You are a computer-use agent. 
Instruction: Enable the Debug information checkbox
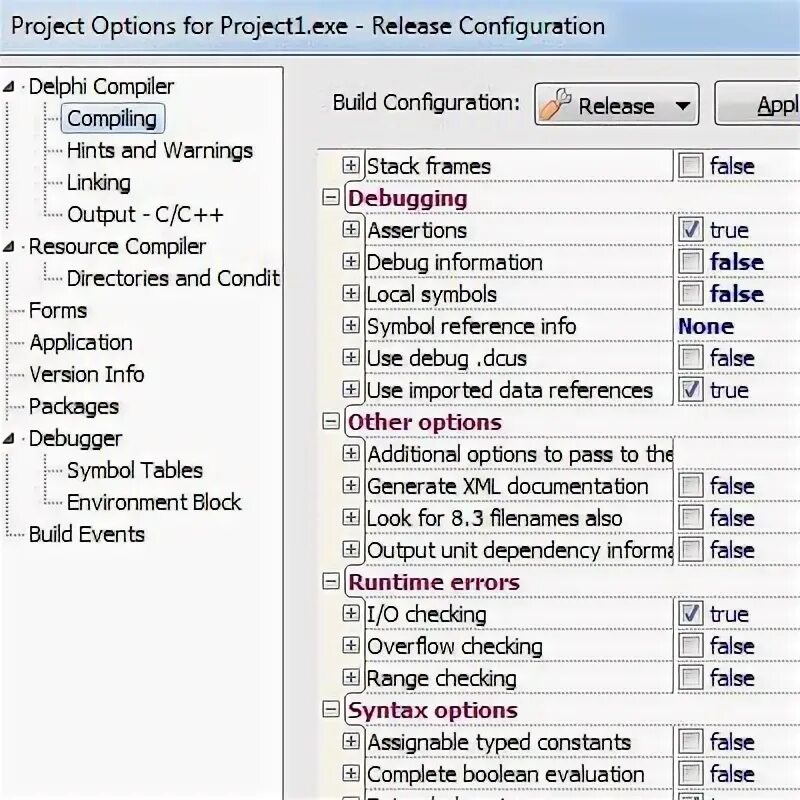(690, 262)
